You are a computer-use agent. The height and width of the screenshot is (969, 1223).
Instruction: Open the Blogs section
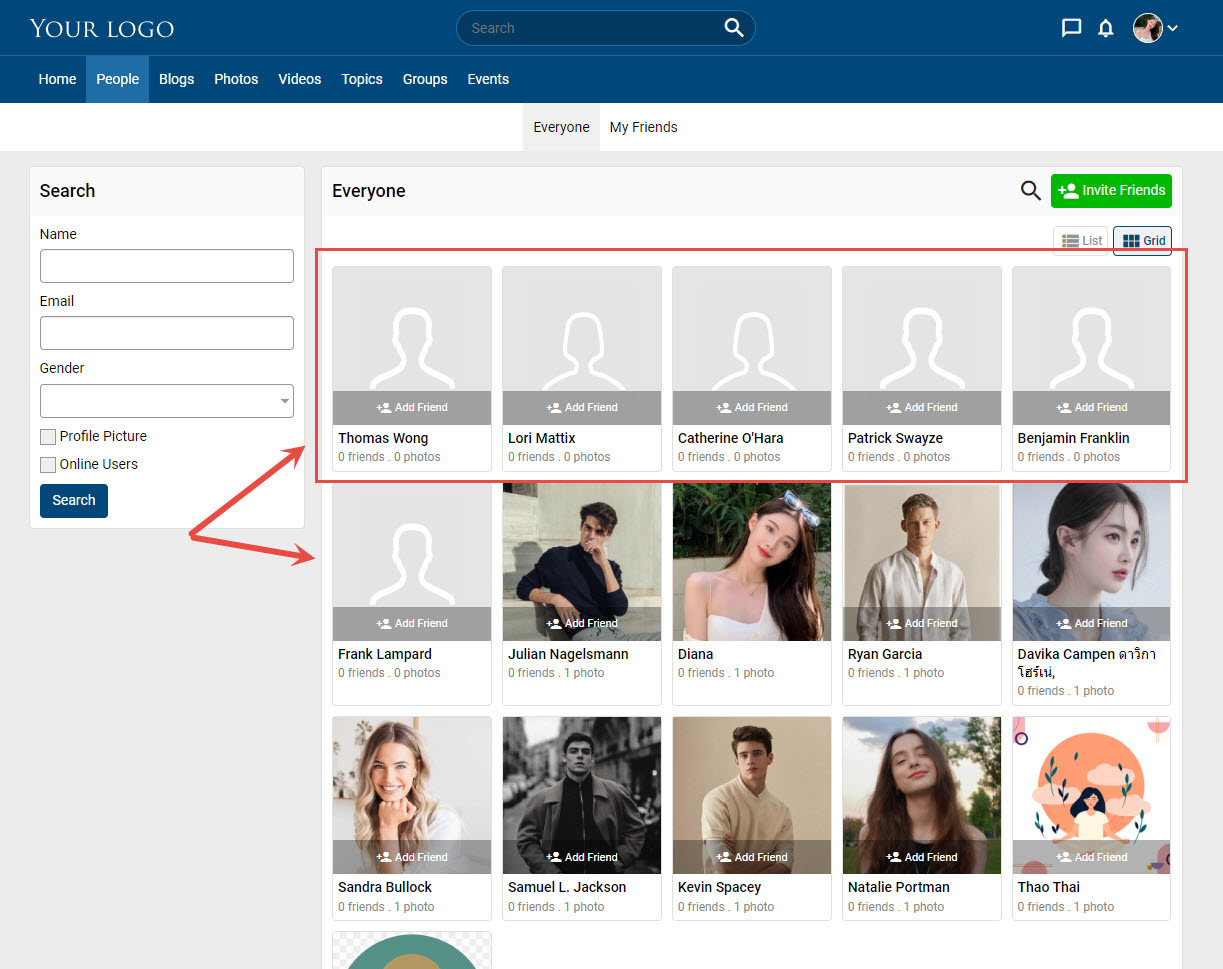pos(176,79)
